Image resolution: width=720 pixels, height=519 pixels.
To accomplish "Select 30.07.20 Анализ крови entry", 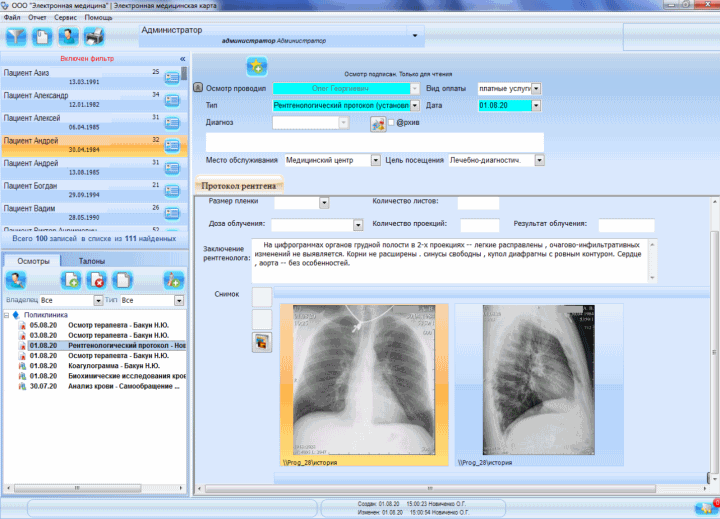I will click(x=99, y=386).
